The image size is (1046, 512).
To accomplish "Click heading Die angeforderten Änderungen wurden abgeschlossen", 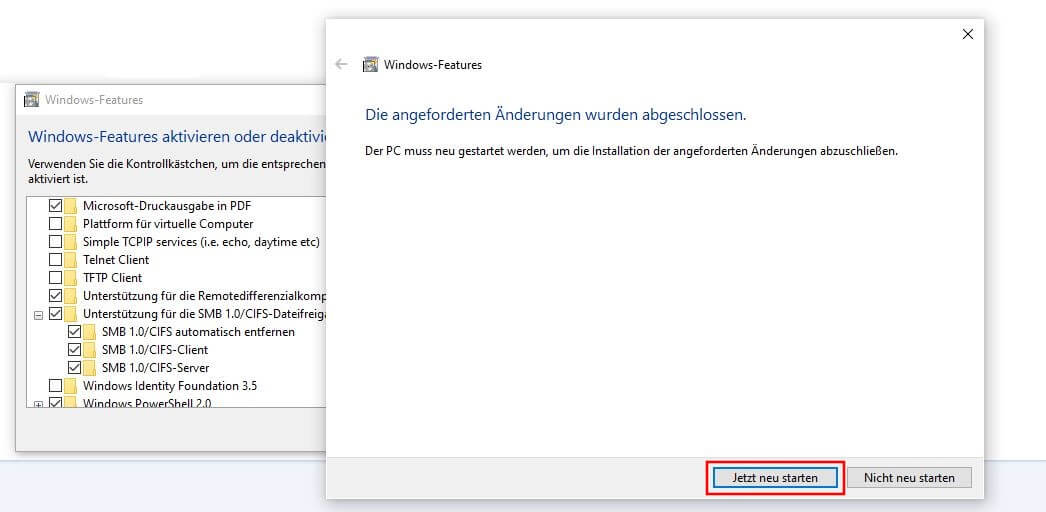I will pyautogui.click(x=556, y=115).
